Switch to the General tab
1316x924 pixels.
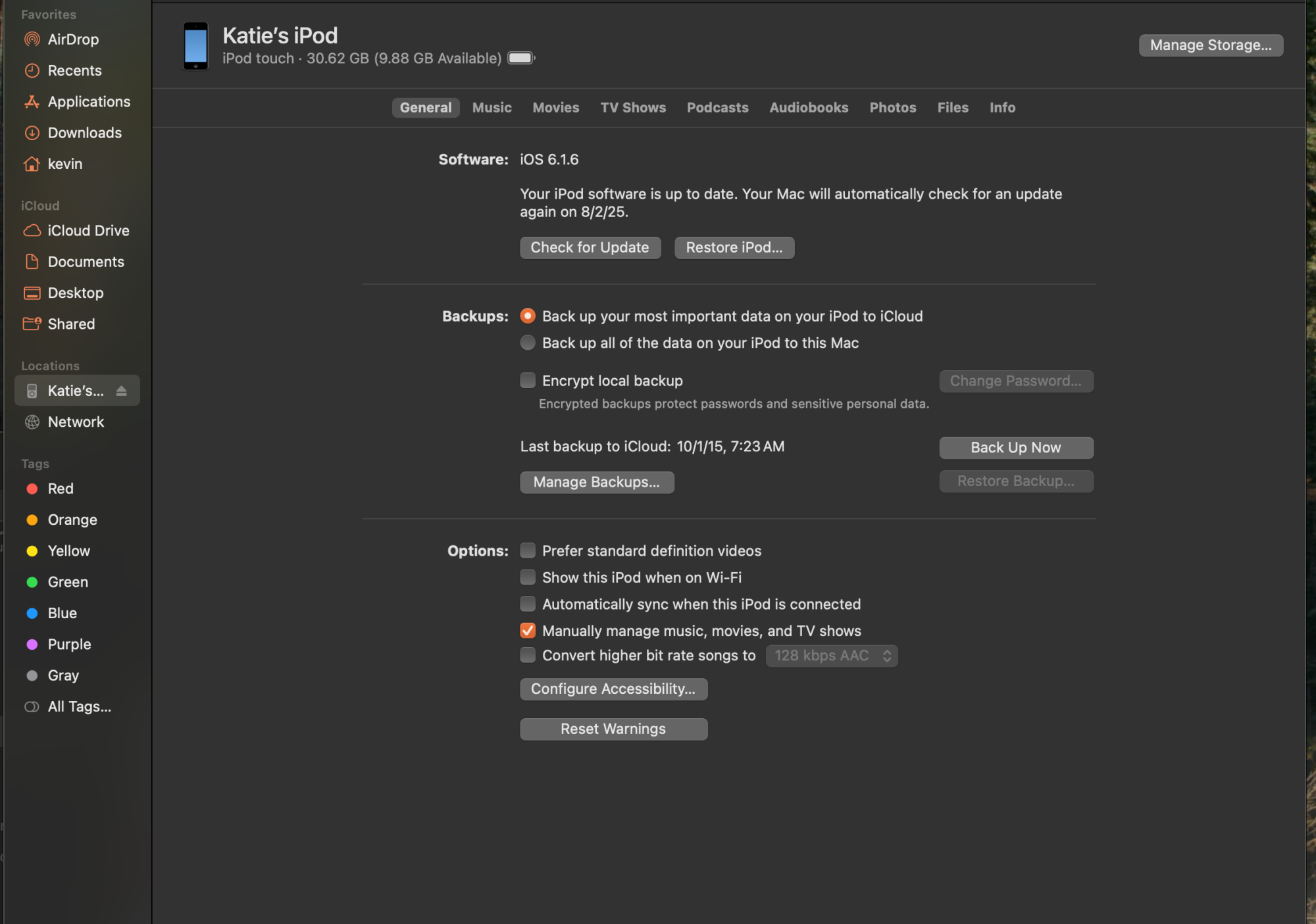pos(426,107)
